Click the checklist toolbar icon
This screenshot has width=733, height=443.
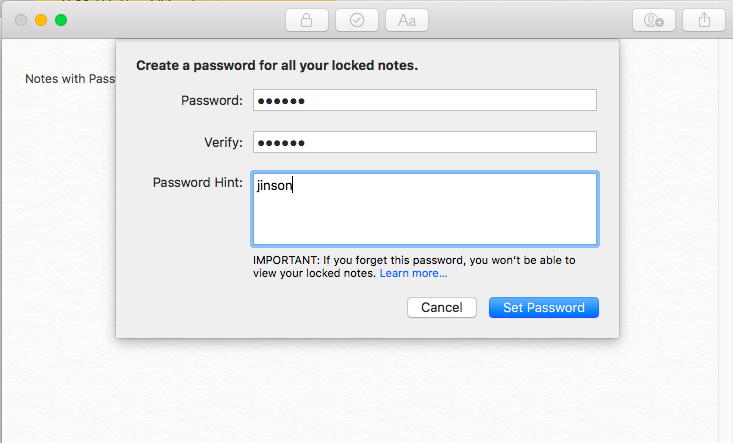357,21
